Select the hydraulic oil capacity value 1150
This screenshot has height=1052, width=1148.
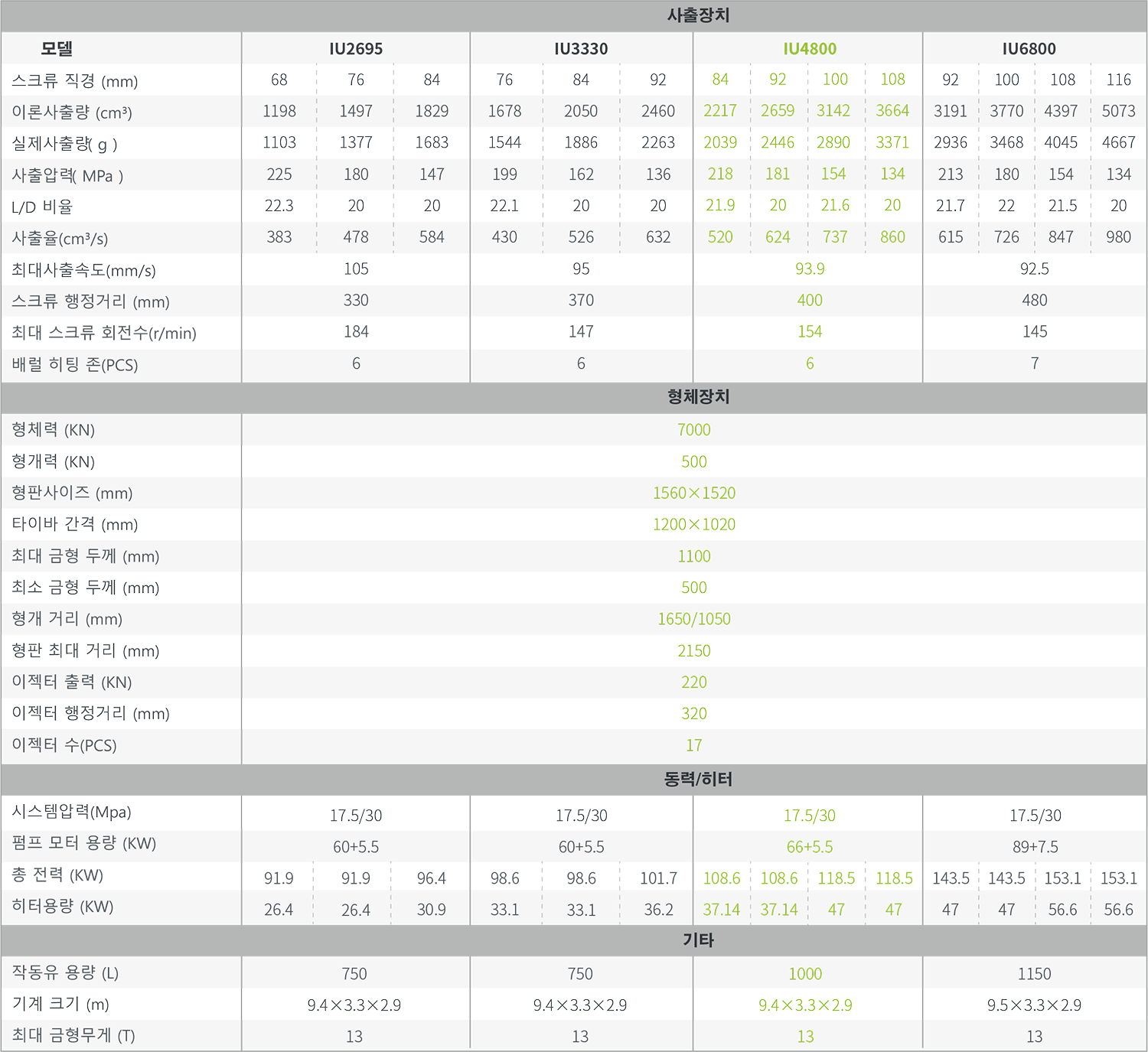(1035, 974)
